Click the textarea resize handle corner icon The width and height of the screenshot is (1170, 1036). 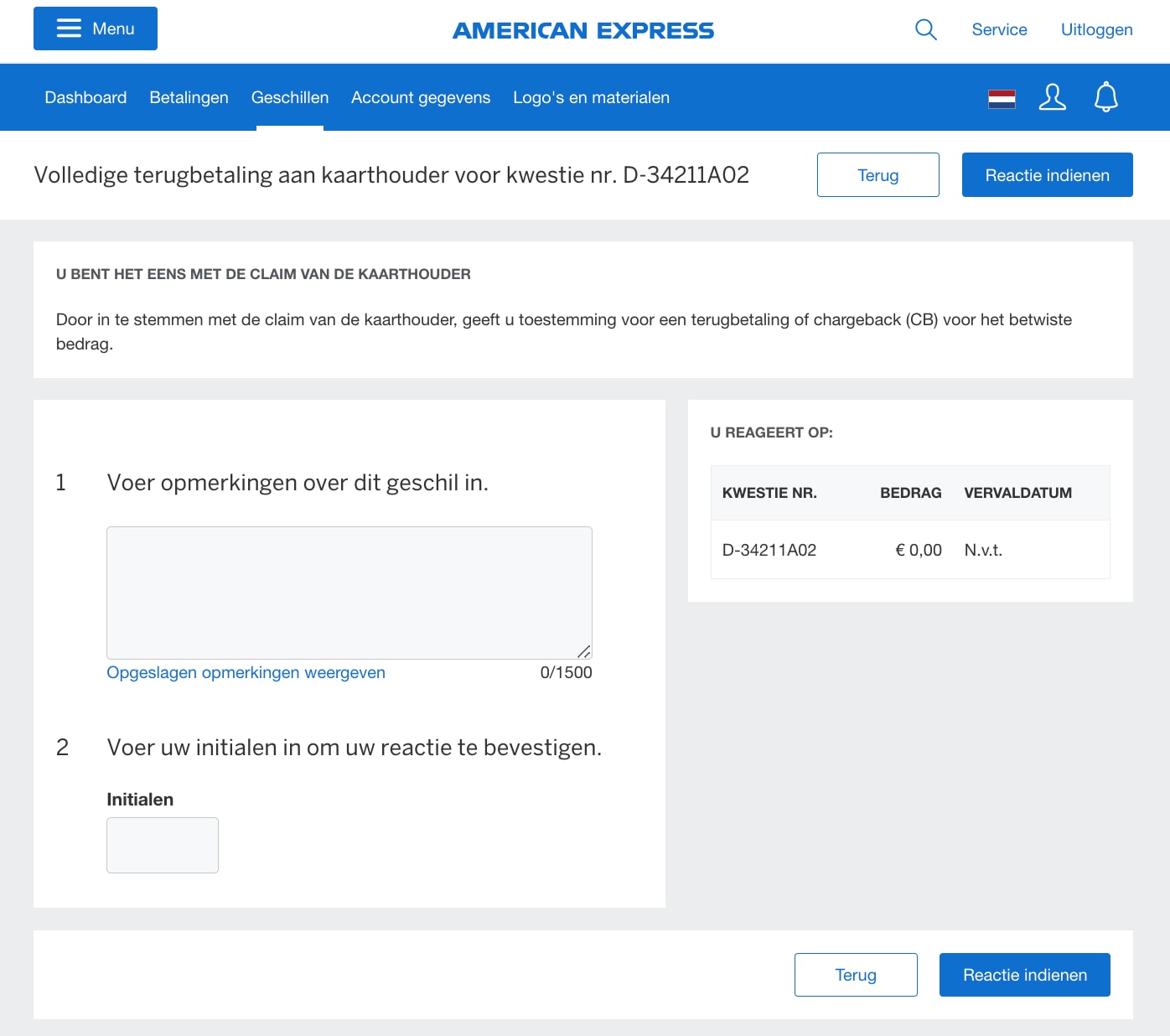pyautogui.click(x=586, y=652)
